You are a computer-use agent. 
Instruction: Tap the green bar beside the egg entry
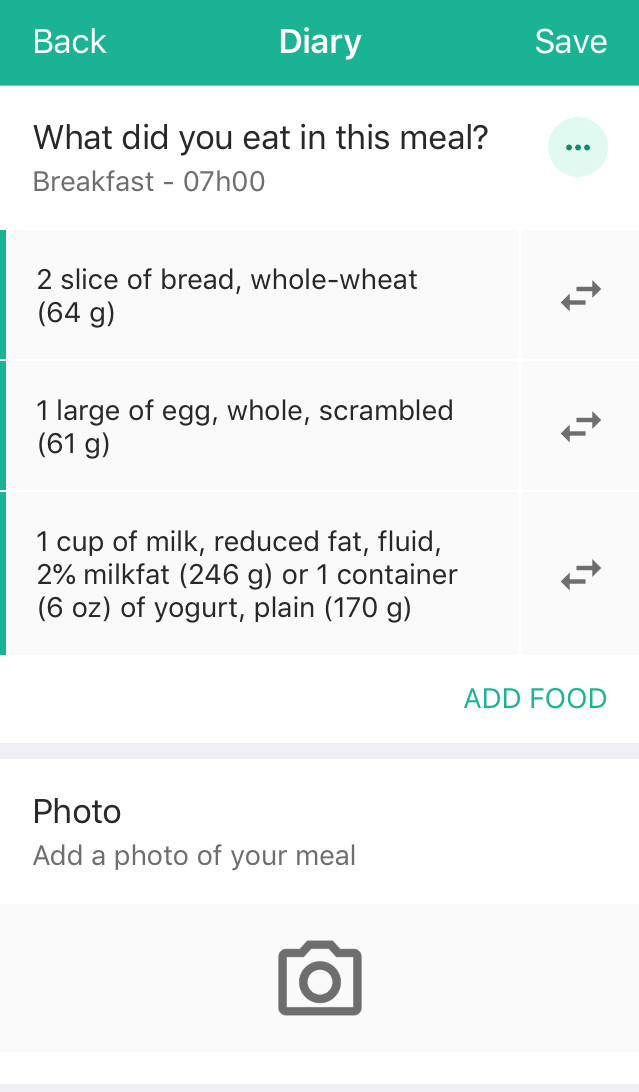(x=3, y=425)
